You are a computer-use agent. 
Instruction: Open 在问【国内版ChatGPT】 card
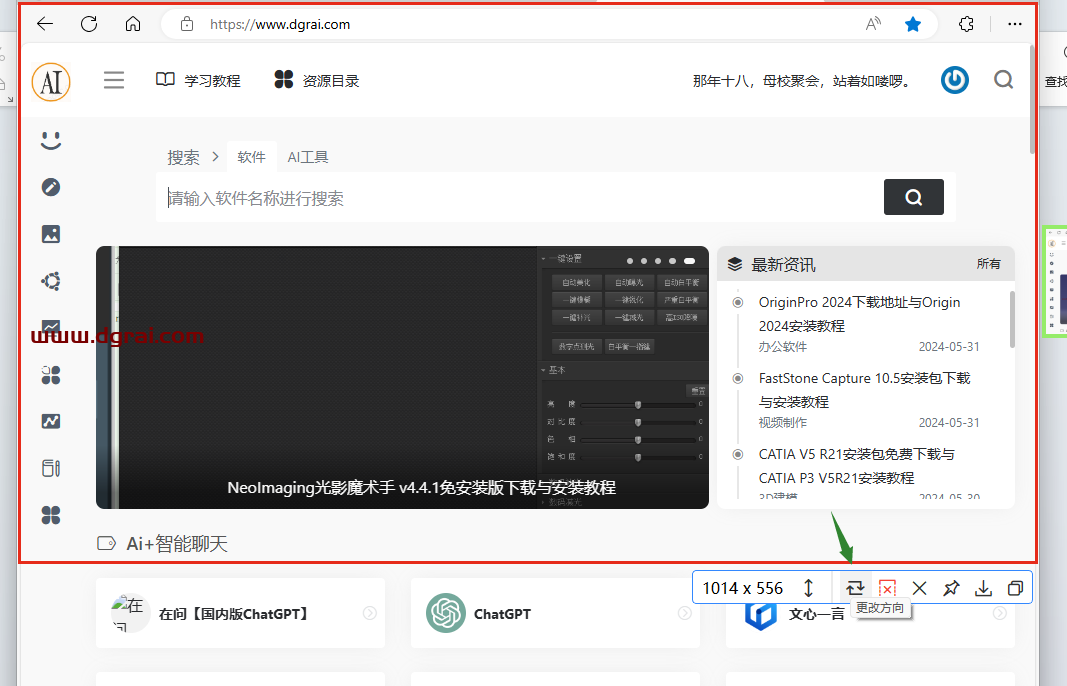[x=240, y=613]
